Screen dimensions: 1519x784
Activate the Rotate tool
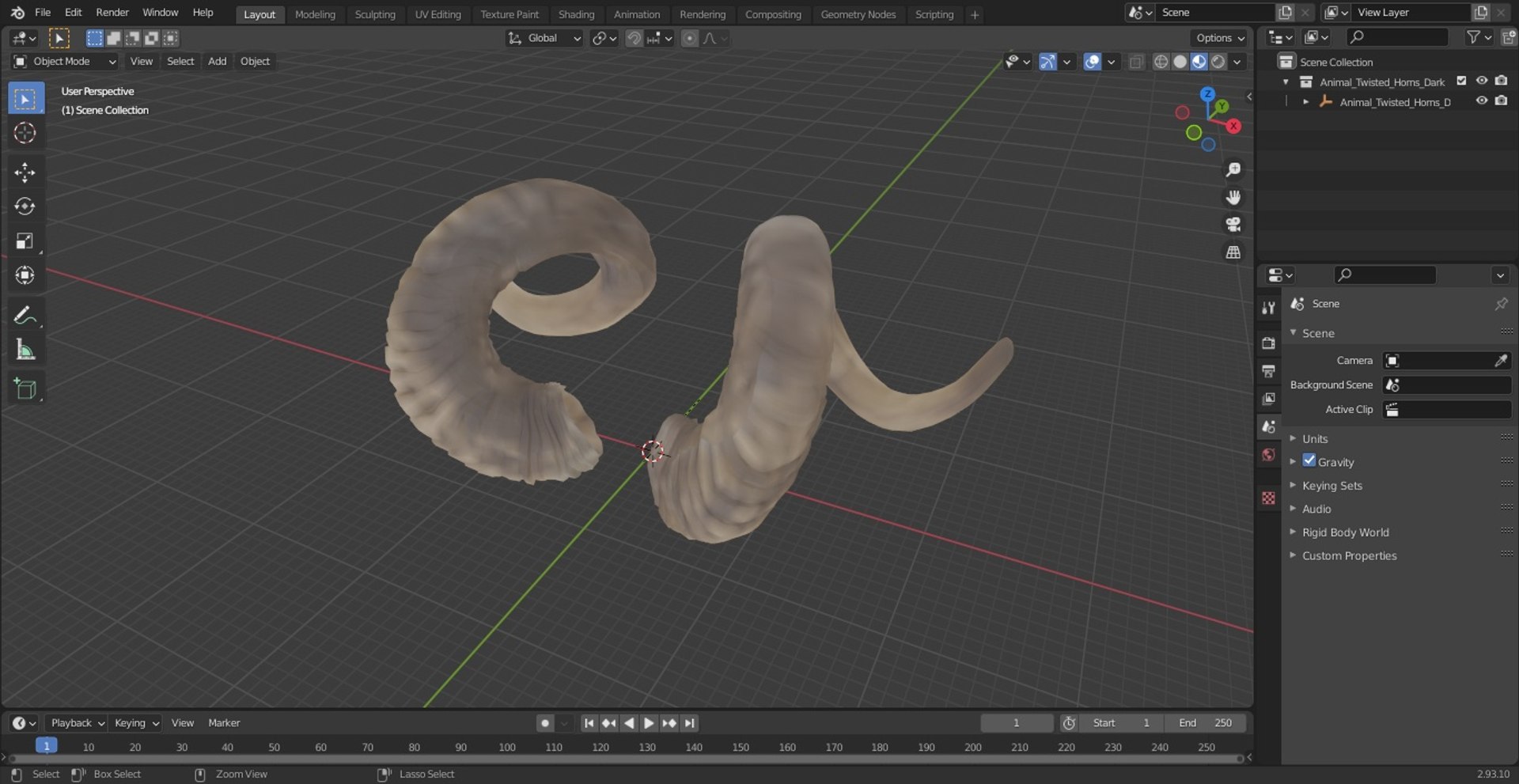(x=25, y=206)
